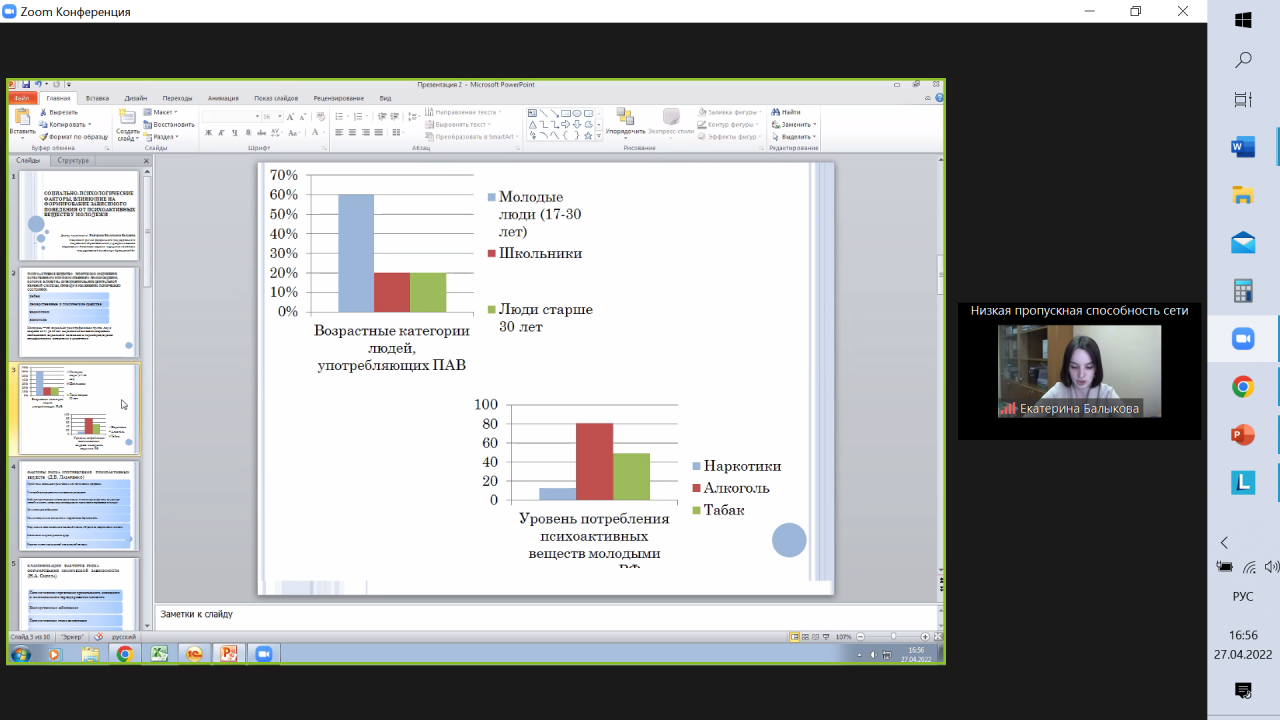Click the Format Painter (Формат по образцу) brush
This screenshot has height=720, width=1280.
pos(43,136)
